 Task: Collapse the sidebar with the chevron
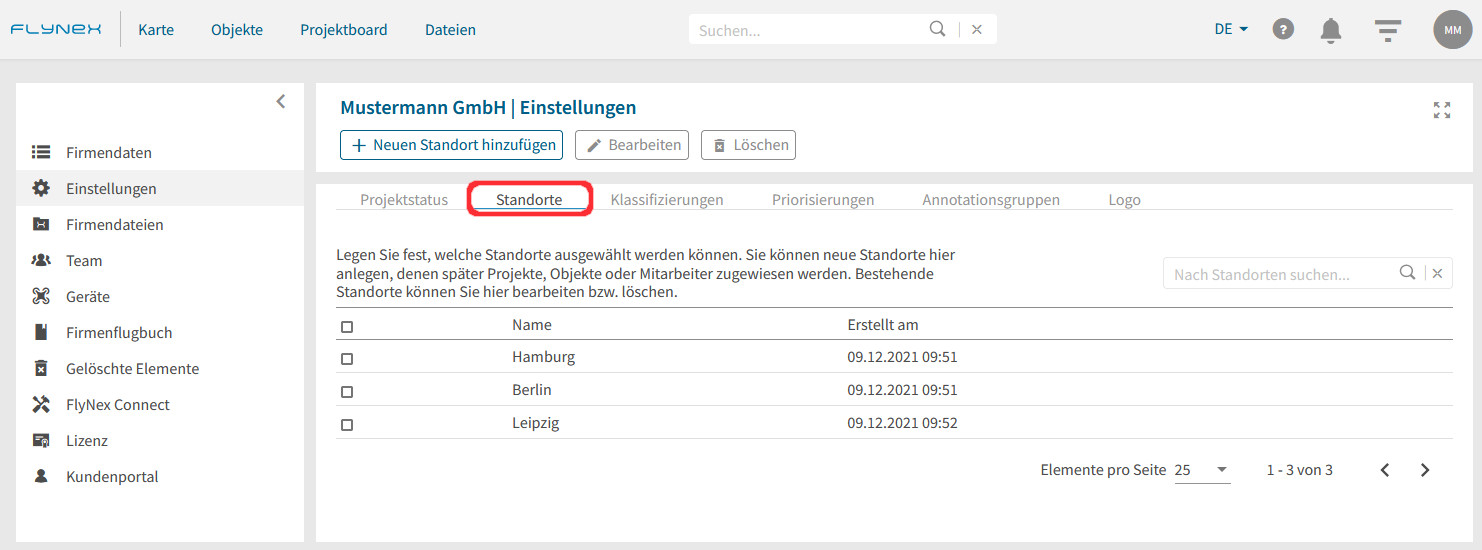pos(281,101)
